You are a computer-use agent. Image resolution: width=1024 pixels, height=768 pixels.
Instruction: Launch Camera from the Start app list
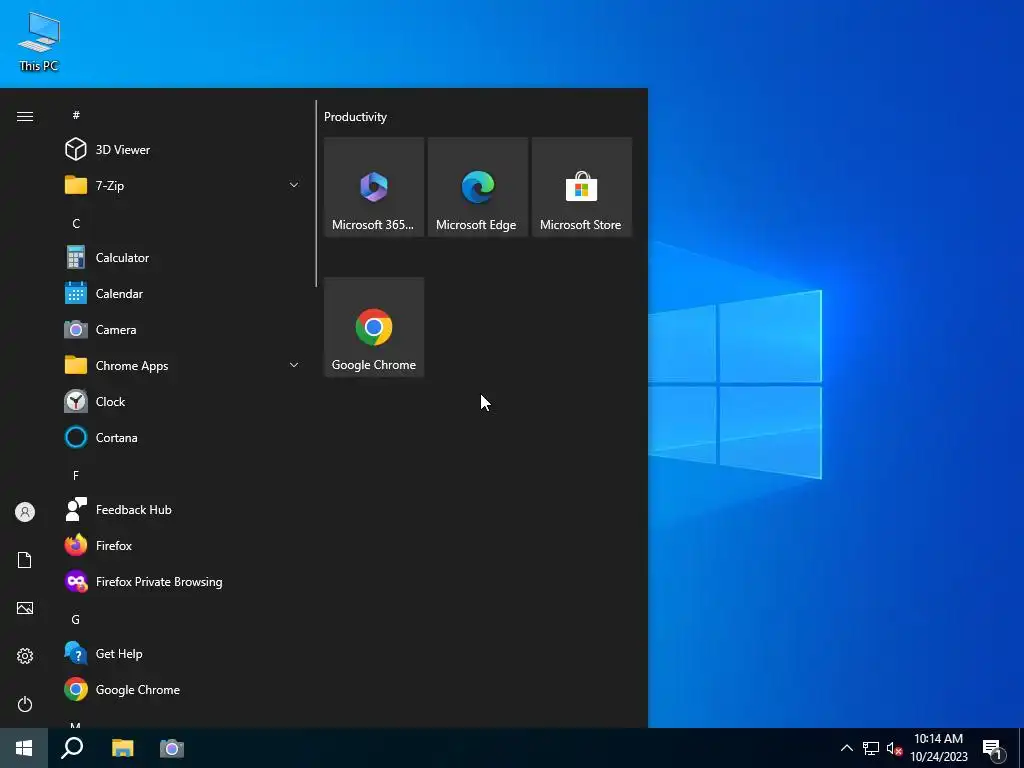[183, 330]
